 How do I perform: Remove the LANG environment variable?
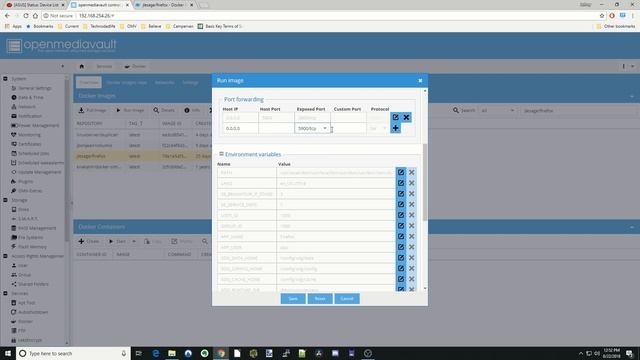click(411, 183)
